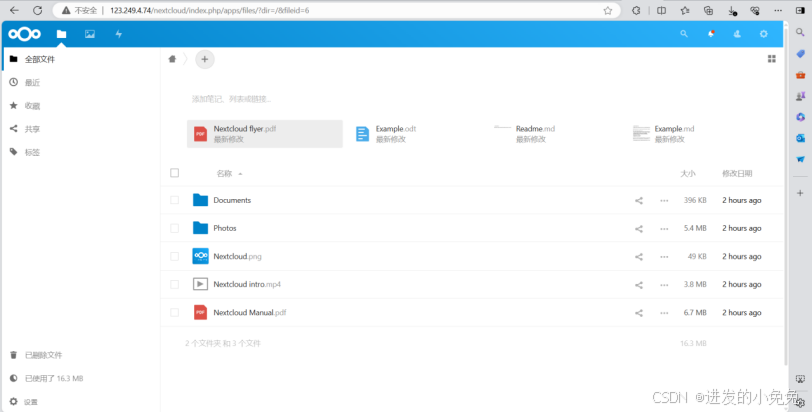812x413 pixels.
Task: Open browser favorites list icon
Action: pyautogui.click(x=685, y=10)
